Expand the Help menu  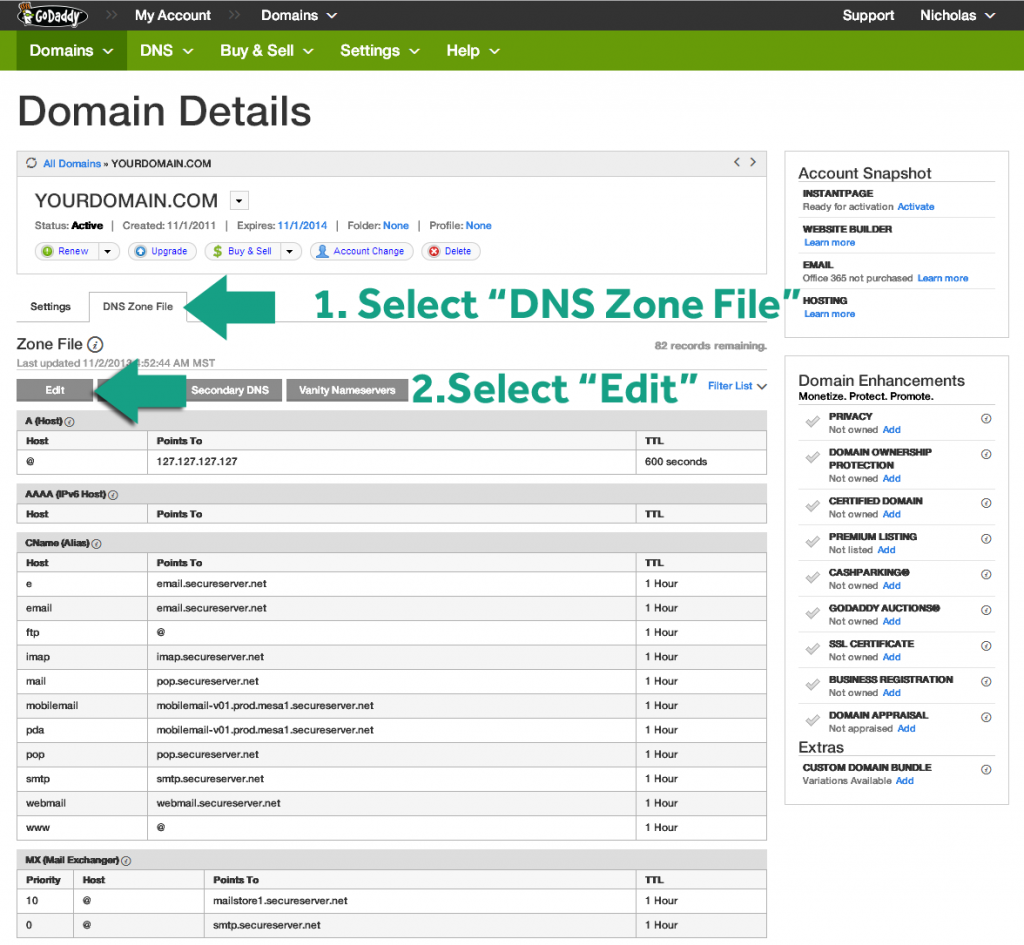point(473,50)
